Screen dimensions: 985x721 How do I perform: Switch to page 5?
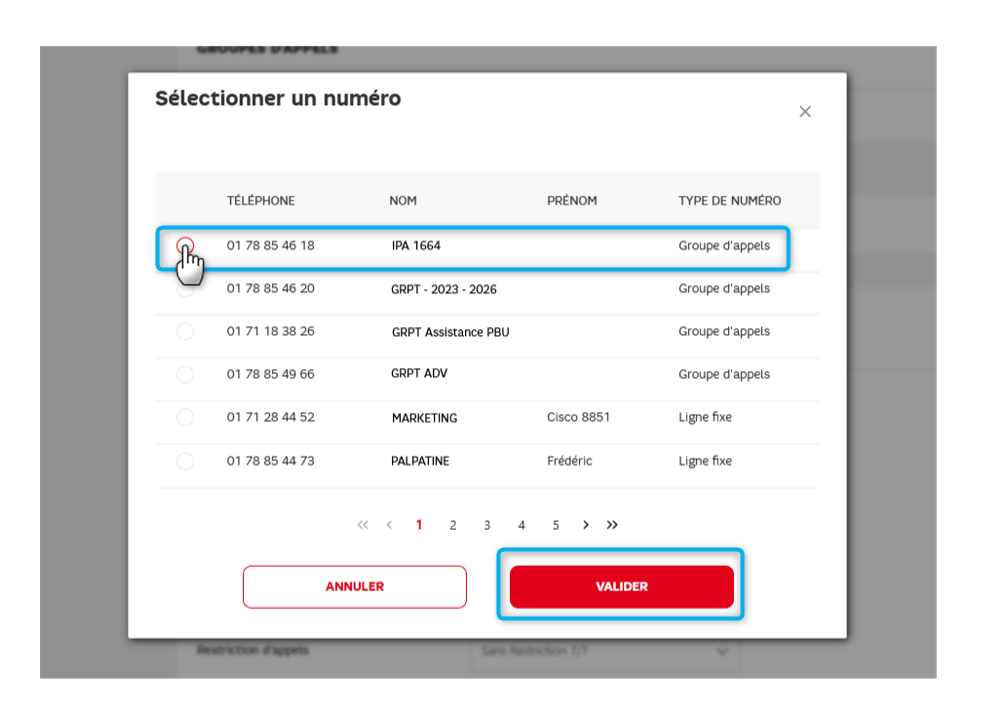click(x=555, y=525)
